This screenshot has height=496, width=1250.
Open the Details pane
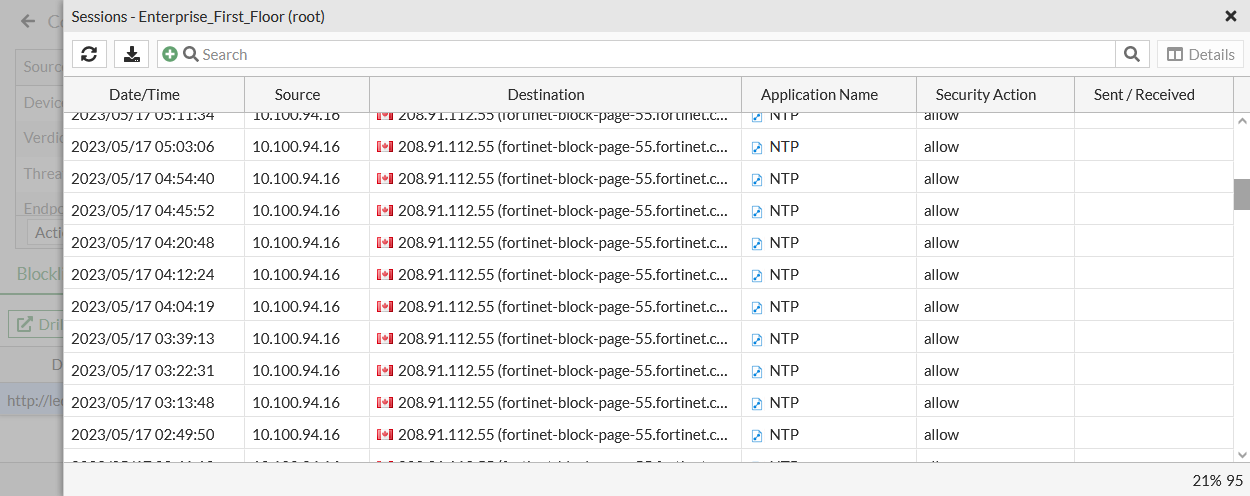[1200, 54]
